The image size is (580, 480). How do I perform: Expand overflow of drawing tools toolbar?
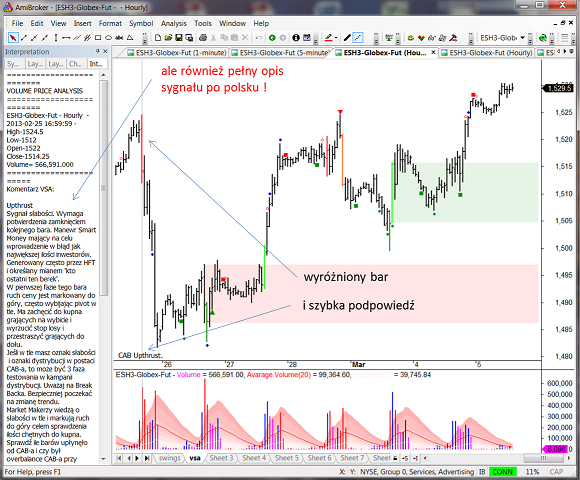click(145, 38)
